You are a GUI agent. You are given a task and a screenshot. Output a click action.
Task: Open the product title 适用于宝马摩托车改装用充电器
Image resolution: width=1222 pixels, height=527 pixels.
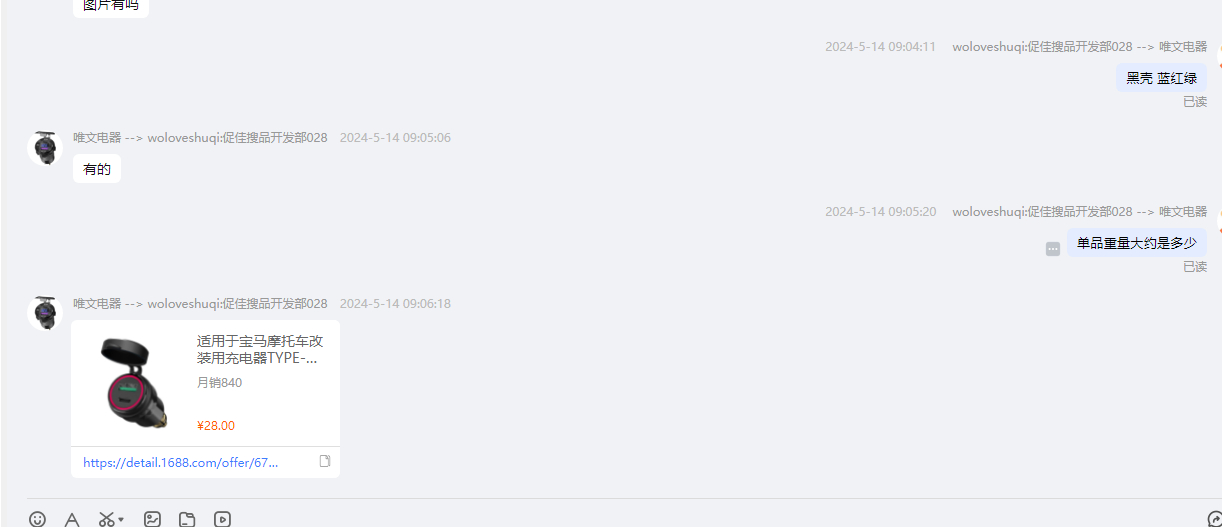(x=260, y=349)
